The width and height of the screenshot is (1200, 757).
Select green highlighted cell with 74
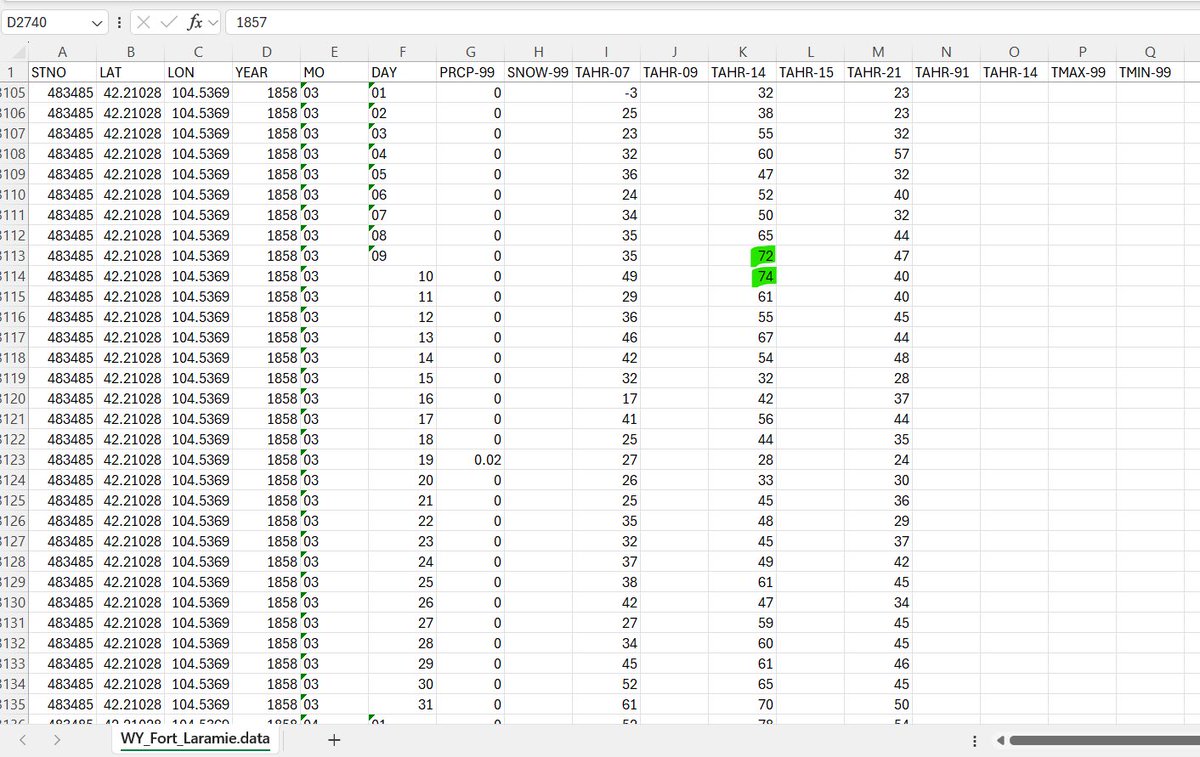pos(742,276)
